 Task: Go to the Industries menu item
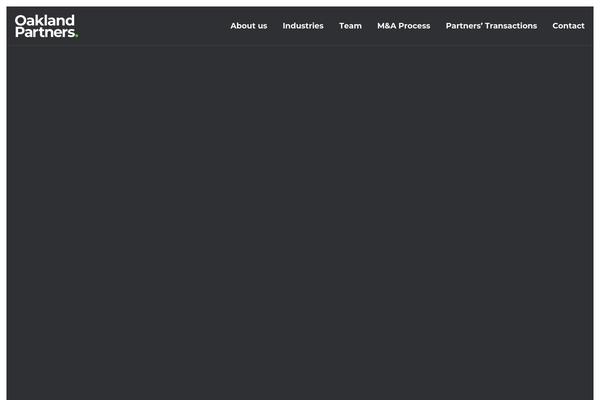click(x=303, y=26)
